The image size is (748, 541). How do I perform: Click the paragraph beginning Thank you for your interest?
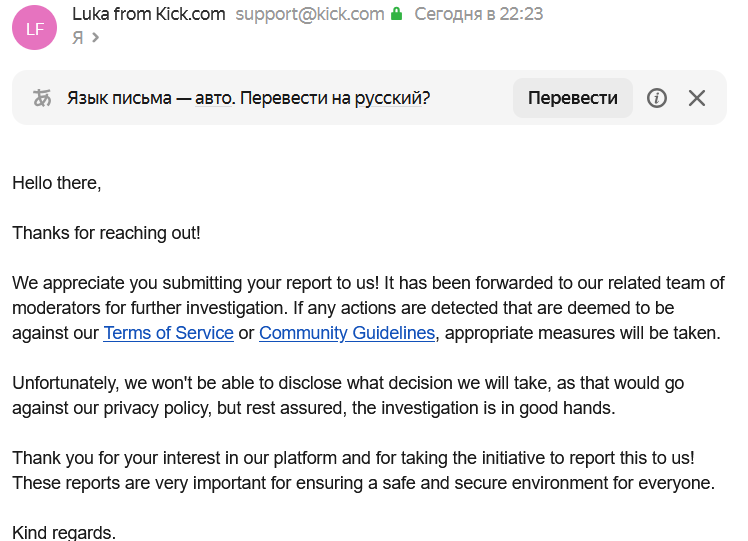click(364, 470)
